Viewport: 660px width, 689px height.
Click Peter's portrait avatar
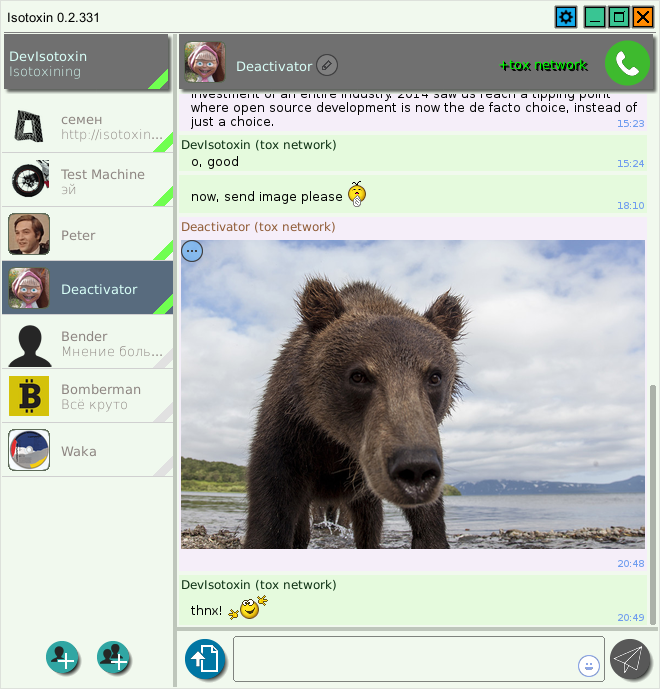point(29,234)
